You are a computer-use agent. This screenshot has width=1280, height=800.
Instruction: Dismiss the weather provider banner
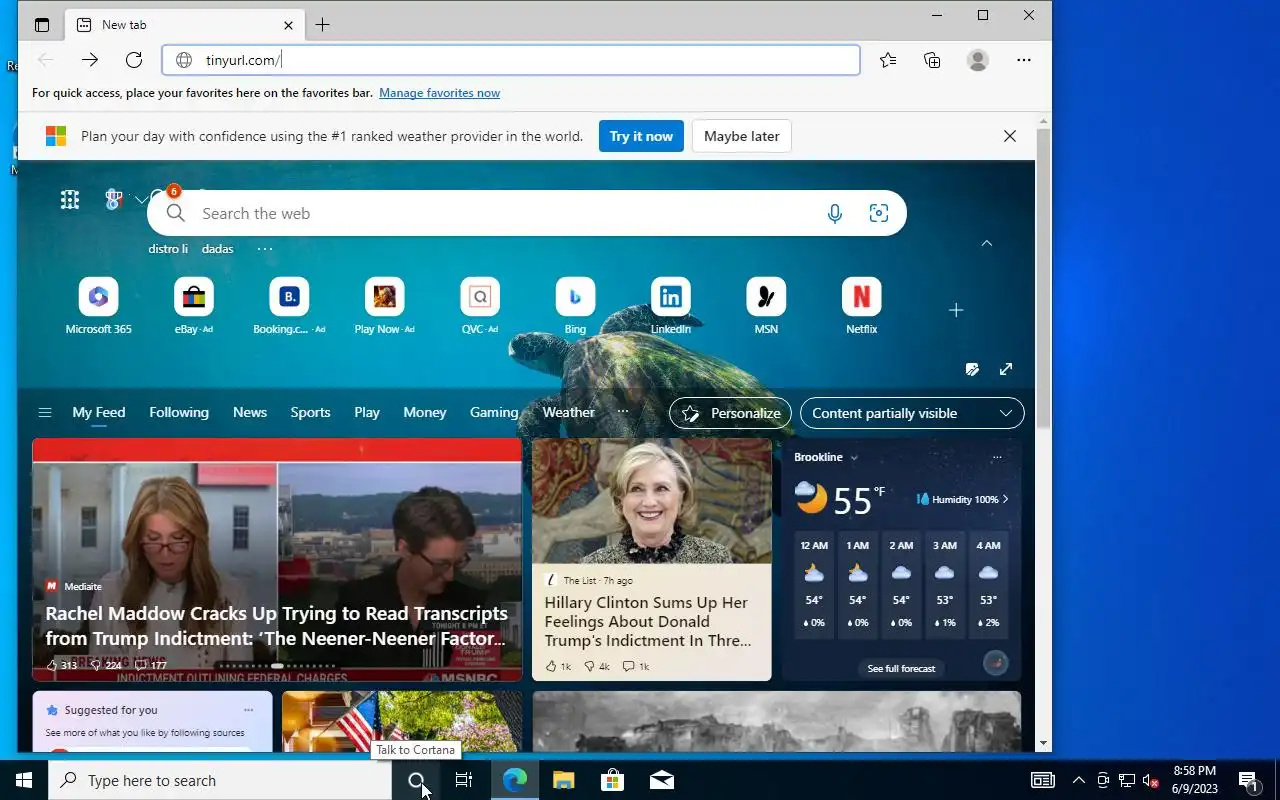pyautogui.click(x=1010, y=136)
